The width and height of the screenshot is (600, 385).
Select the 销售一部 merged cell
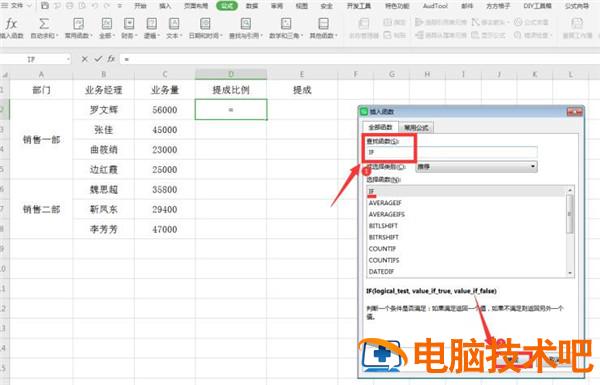pos(41,140)
